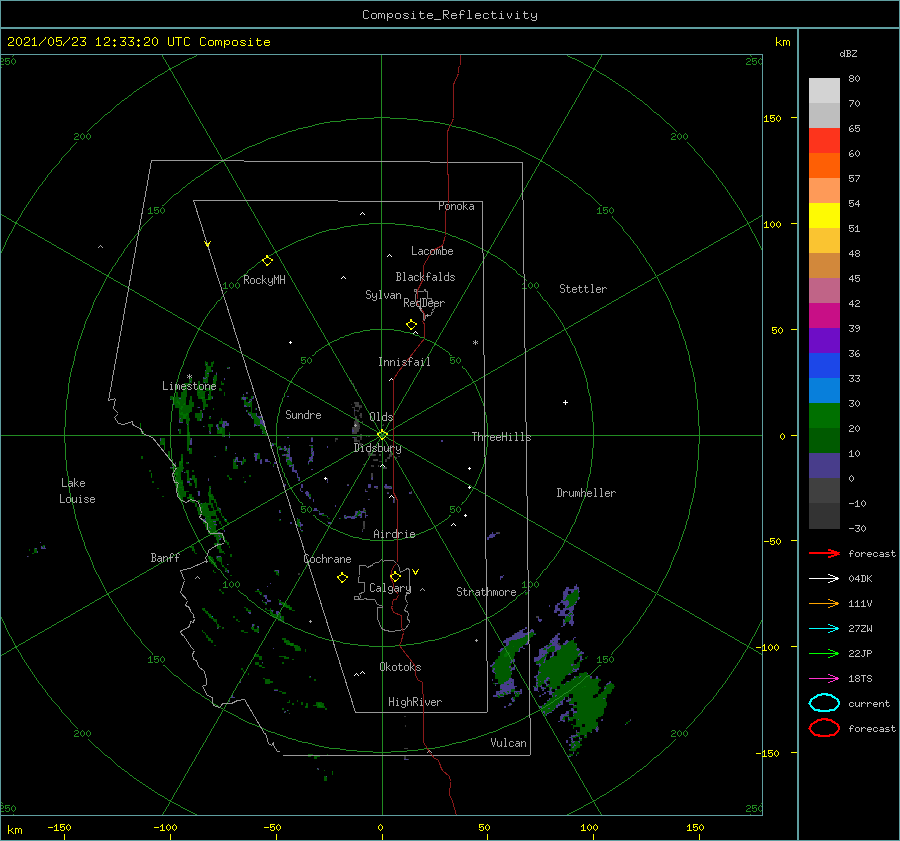
Task: Click the red swatch in the dBZ legend
Action: (x=824, y=141)
